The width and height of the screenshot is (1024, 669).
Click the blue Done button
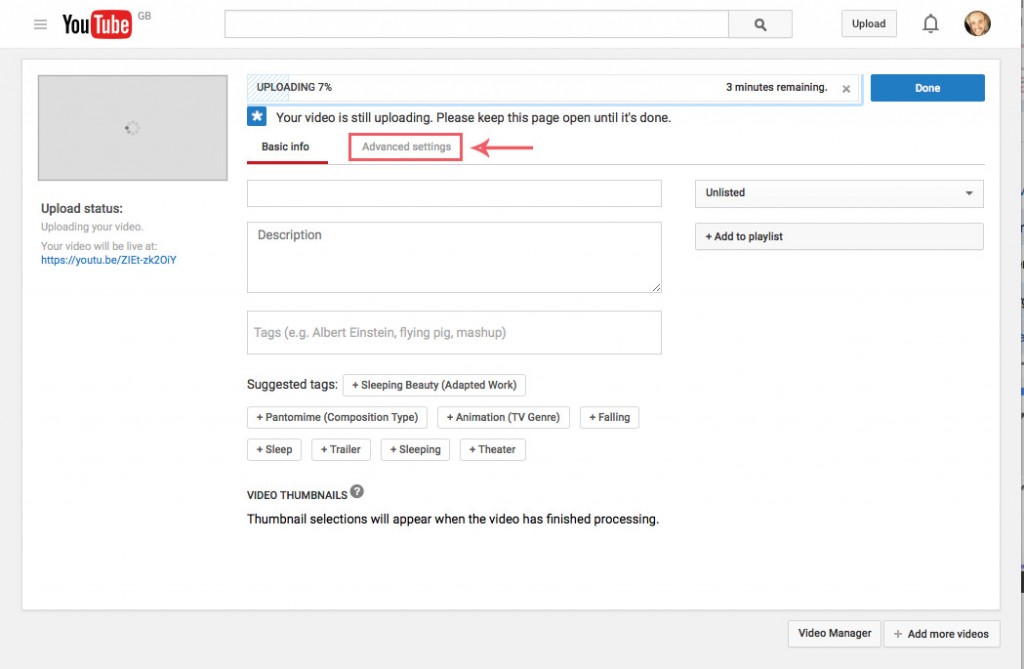(927, 88)
